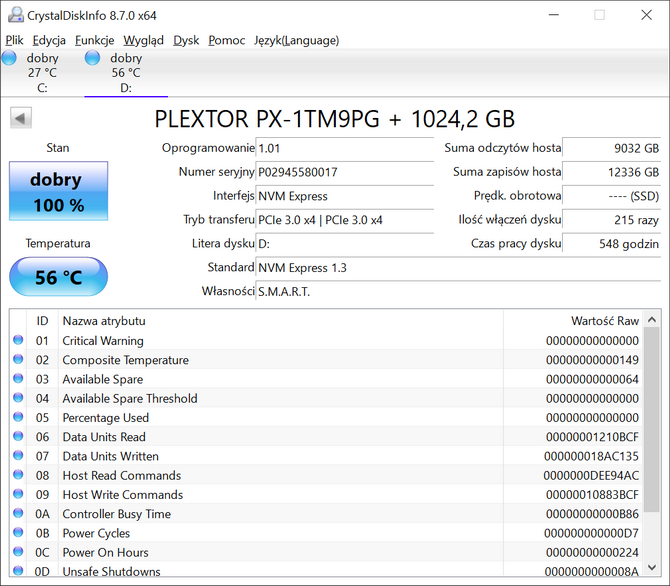This screenshot has width=670, height=586.
Task: Open the Wygląd menu
Action: click(x=143, y=40)
